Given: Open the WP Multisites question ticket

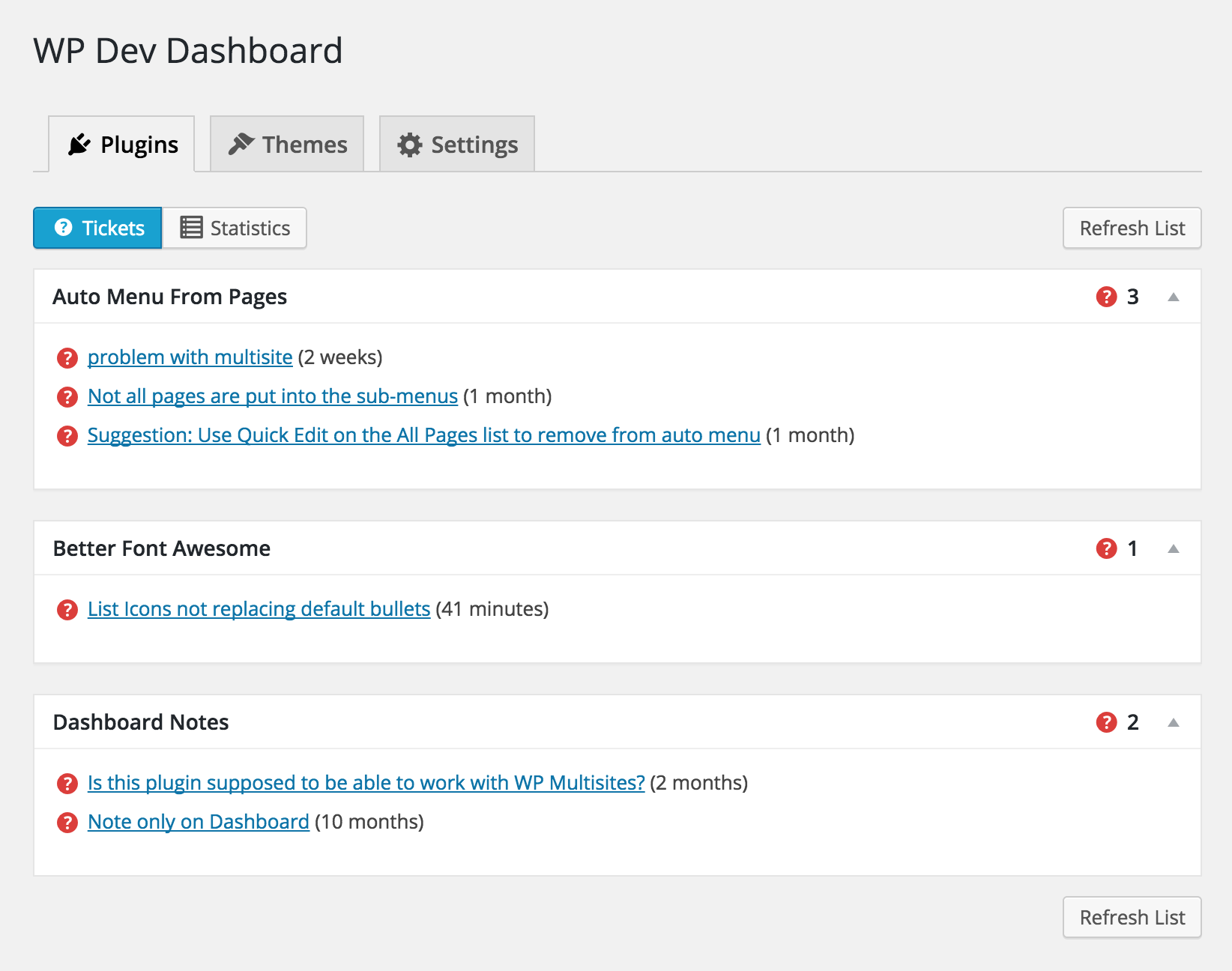Looking at the screenshot, I should tap(366, 783).
